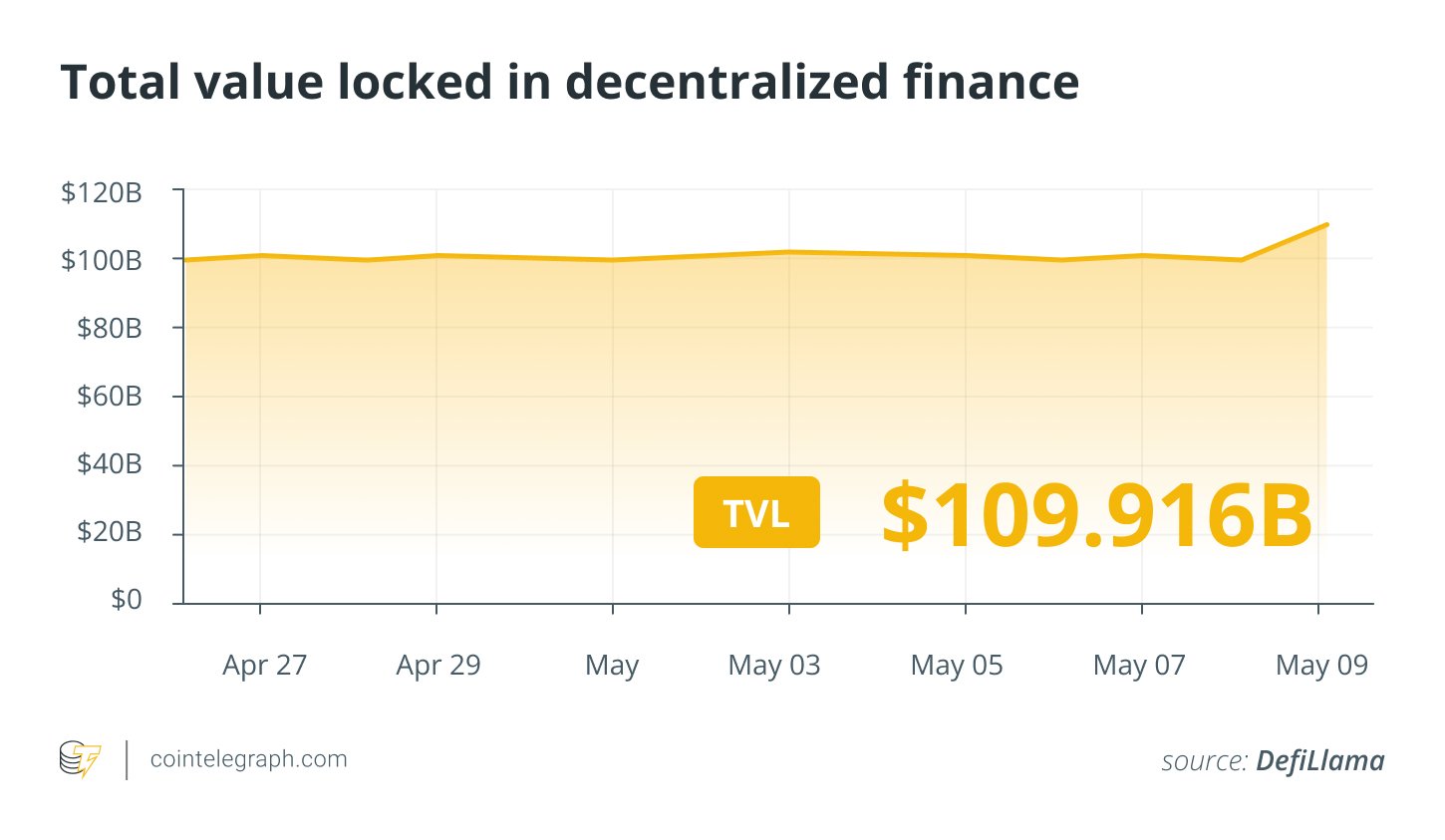Click the $109.916B value text
The height and width of the screenshot is (840, 1445).
tap(1096, 515)
